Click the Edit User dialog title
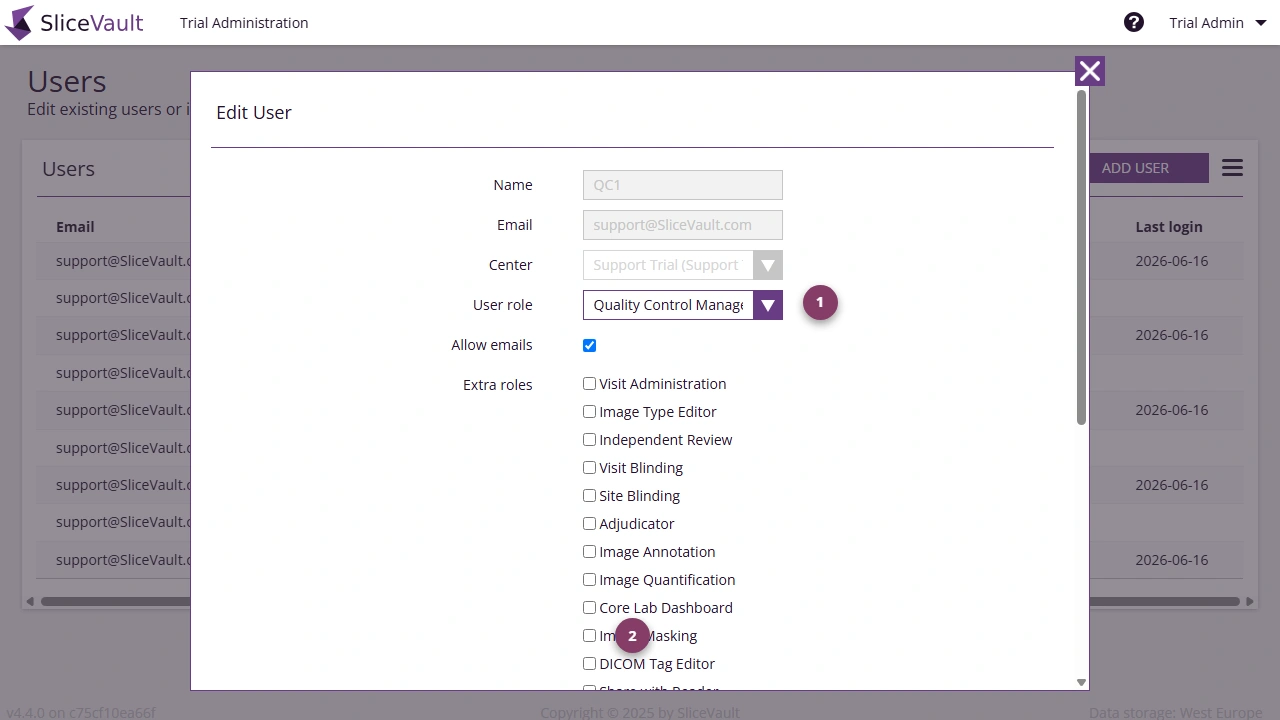The height and width of the screenshot is (720, 1280). pyautogui.click(x=254, y=112)
